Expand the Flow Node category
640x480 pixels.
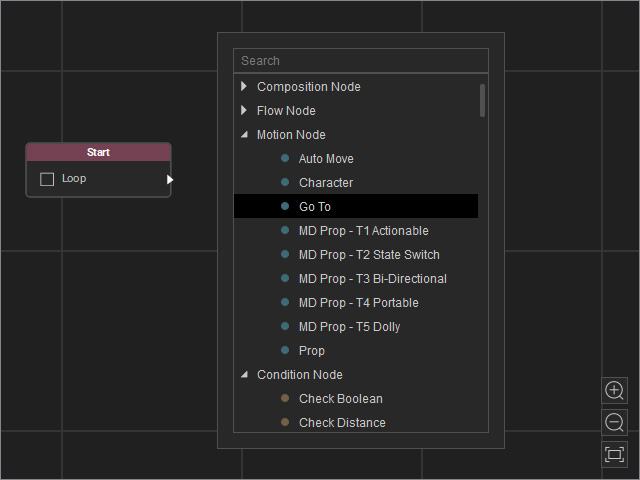[244, 110]
